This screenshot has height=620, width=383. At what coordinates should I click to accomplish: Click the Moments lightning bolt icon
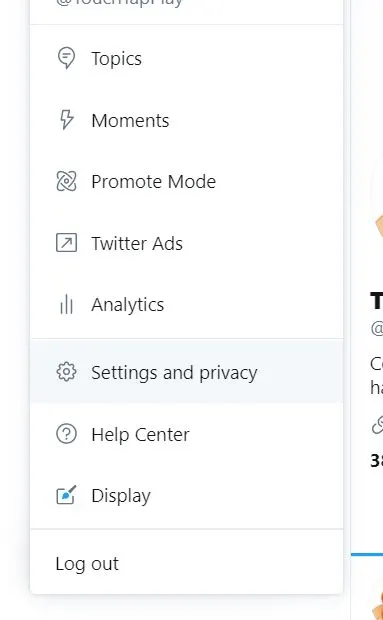67,119
